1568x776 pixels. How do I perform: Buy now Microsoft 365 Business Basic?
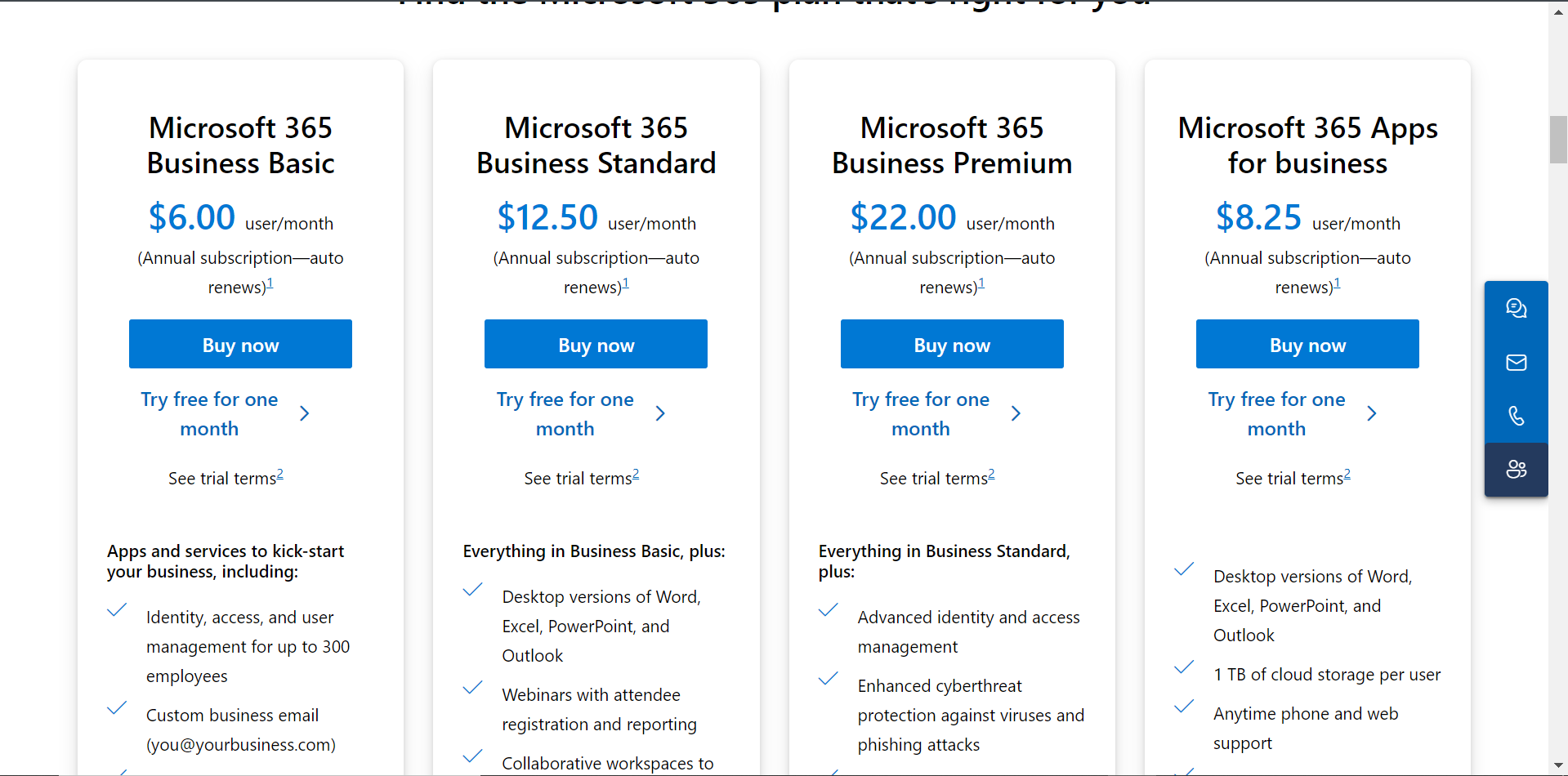240,344
